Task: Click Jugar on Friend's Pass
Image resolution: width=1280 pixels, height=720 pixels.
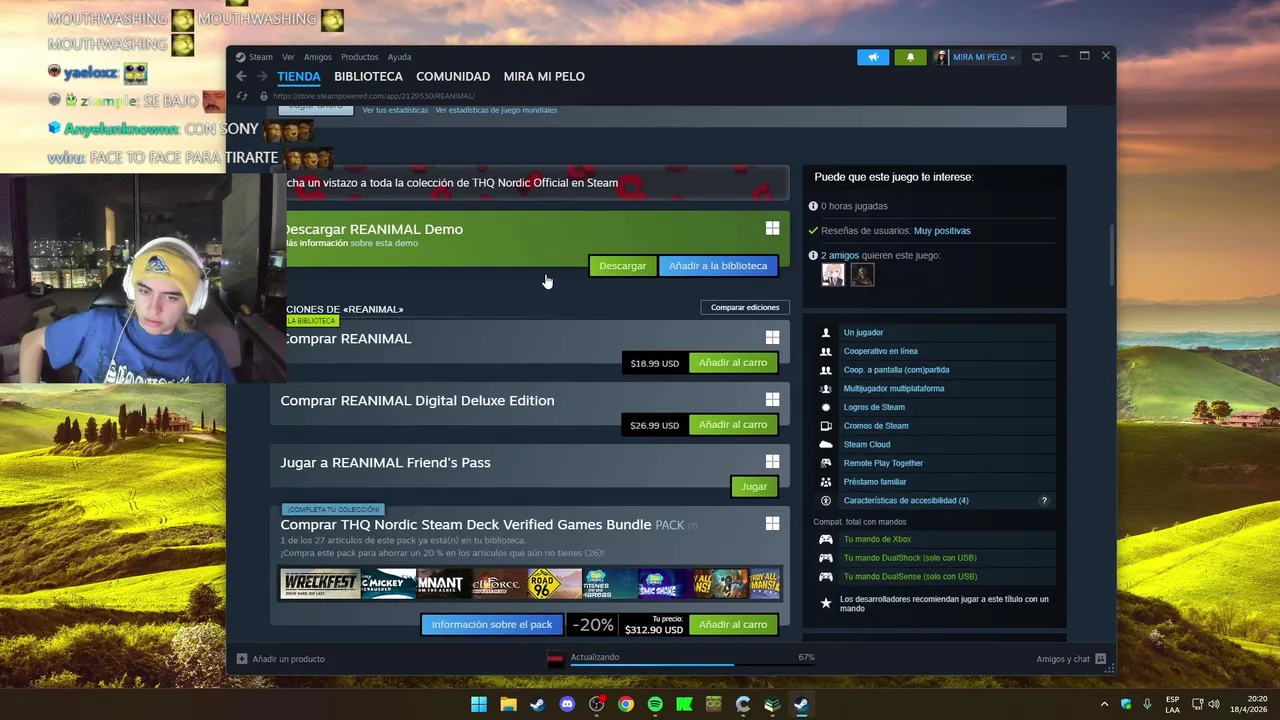Action: click(754, 487)
